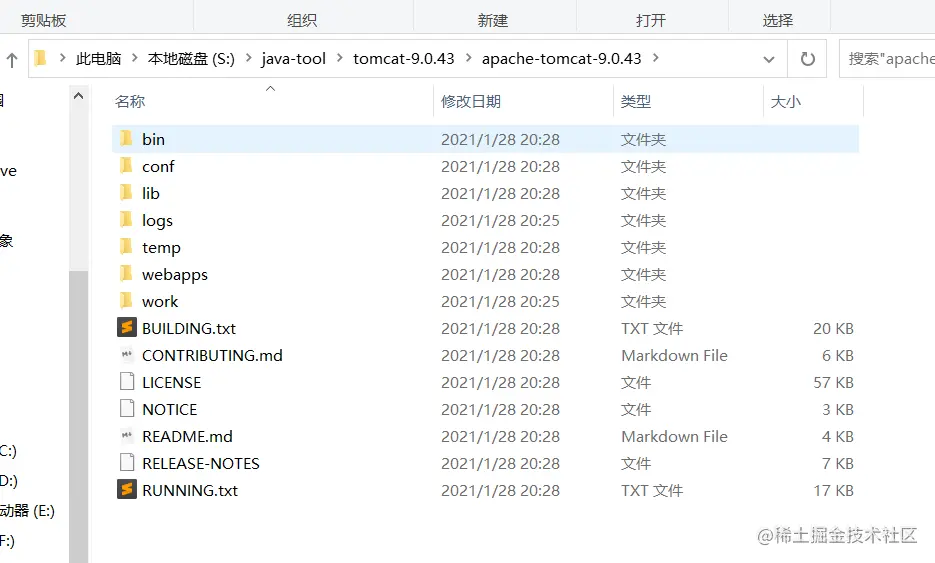Viewport: 935px width, 563px height.
Task: Click the navigation pane scroll up arrow
Action: tap(79, 95)
